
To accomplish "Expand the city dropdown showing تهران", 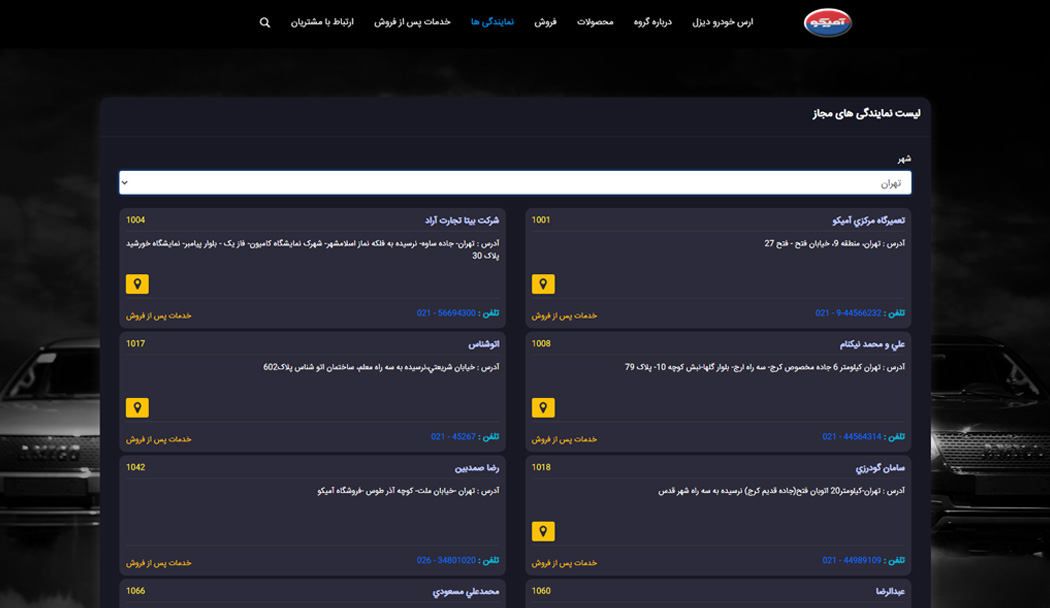I will click(515, 183).
